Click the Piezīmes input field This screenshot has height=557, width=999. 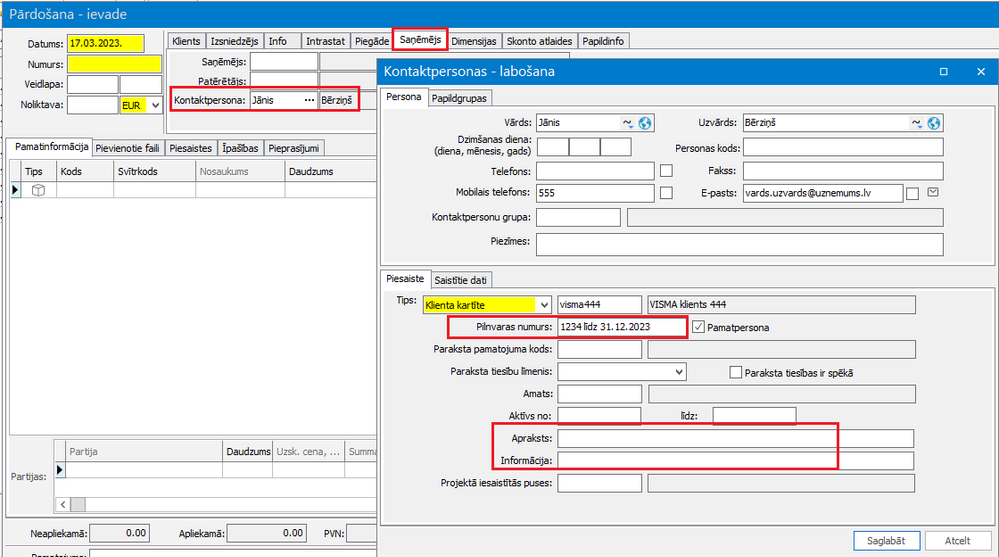pyautogui.click(x=740, y=244)
